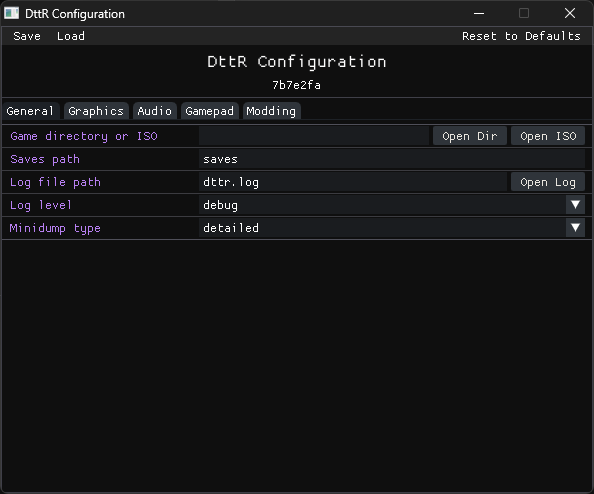Open the Graphics tab
This screenshot has width=594, height=494.
click(96, 111)
